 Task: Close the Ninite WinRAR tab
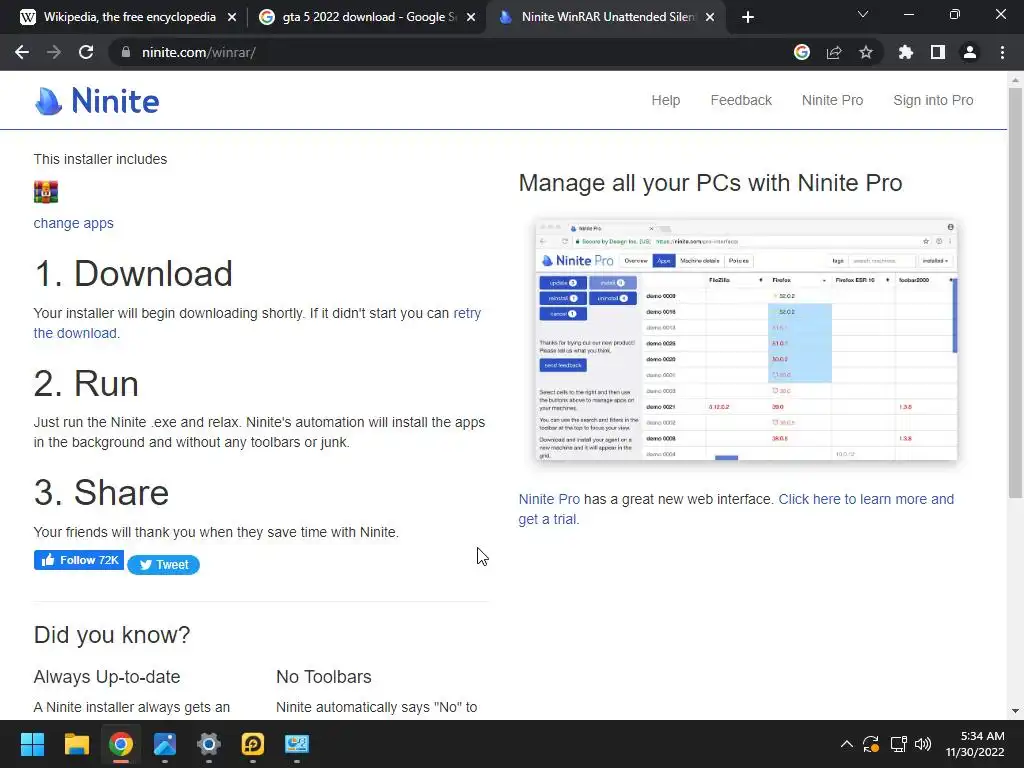710,17
